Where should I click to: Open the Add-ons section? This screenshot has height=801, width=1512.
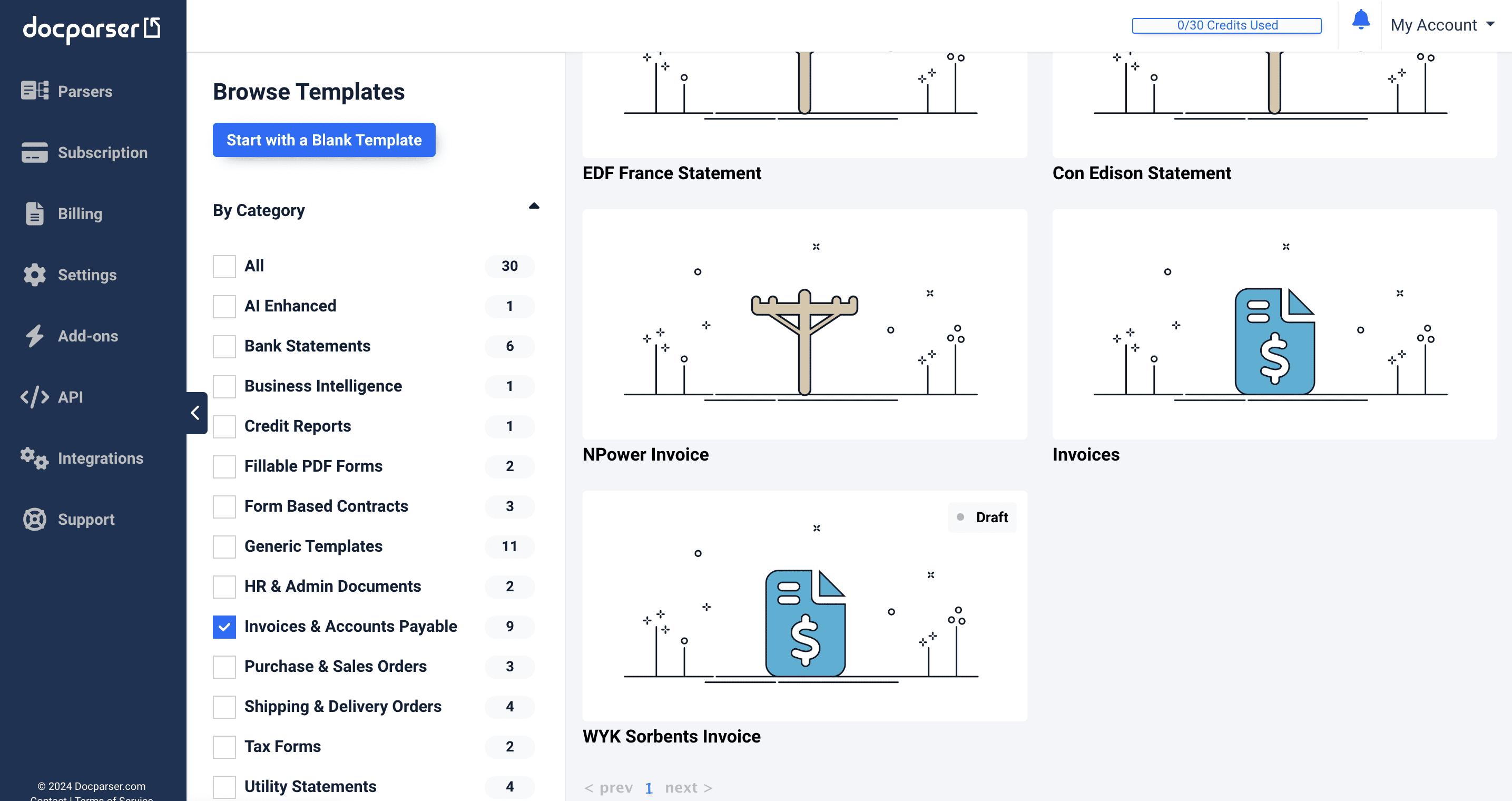click(88, 335)
